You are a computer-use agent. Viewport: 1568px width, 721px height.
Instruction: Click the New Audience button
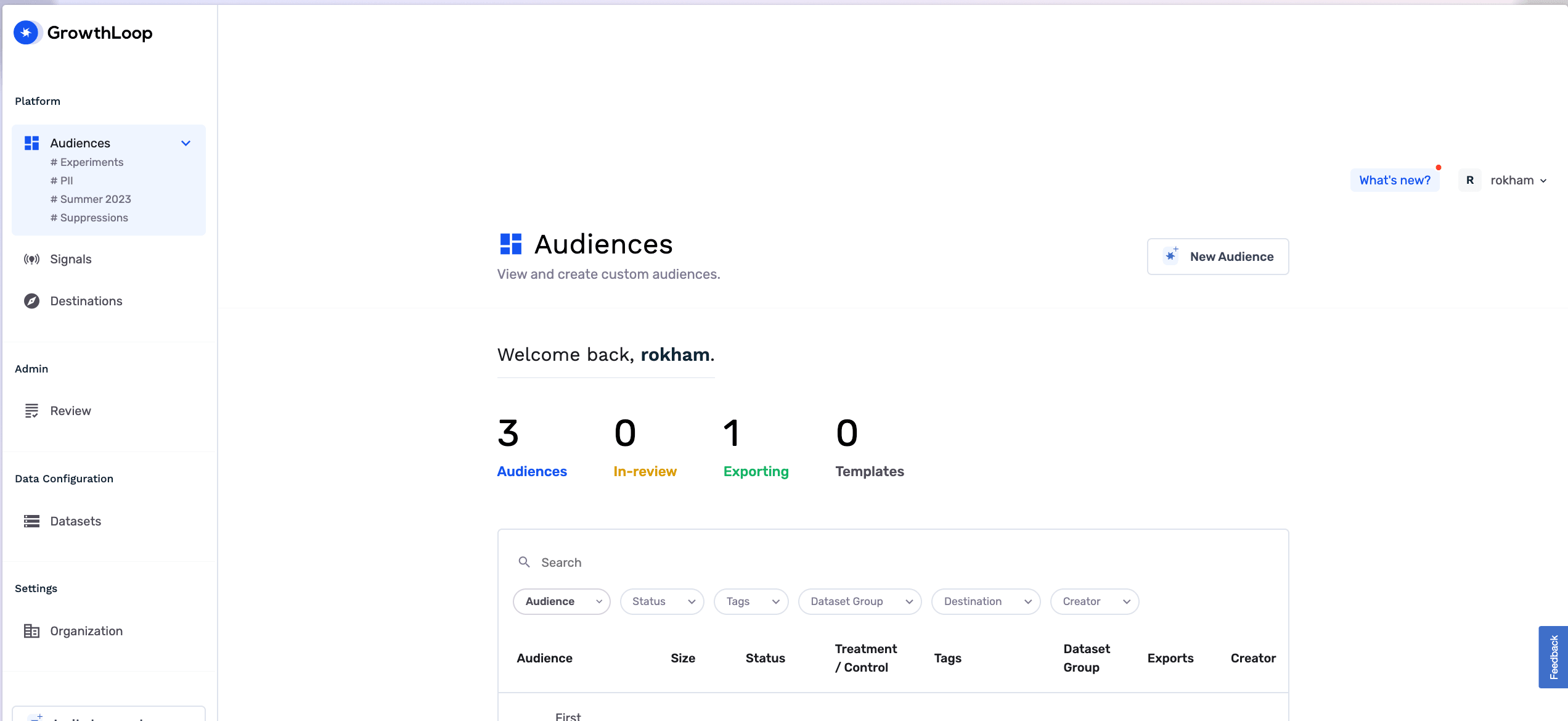(x=1217, y=257)
